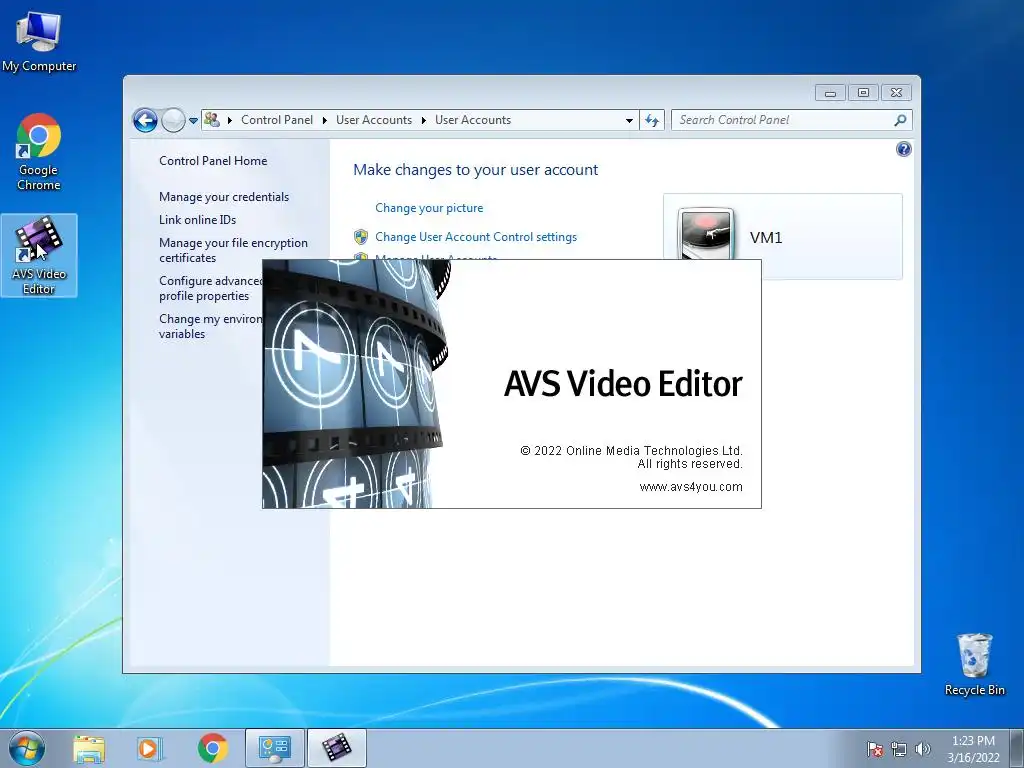Show desktop using far-right taskbar strip
The height and width of the screenshot is (768, 1024).
click(1017, 748)
